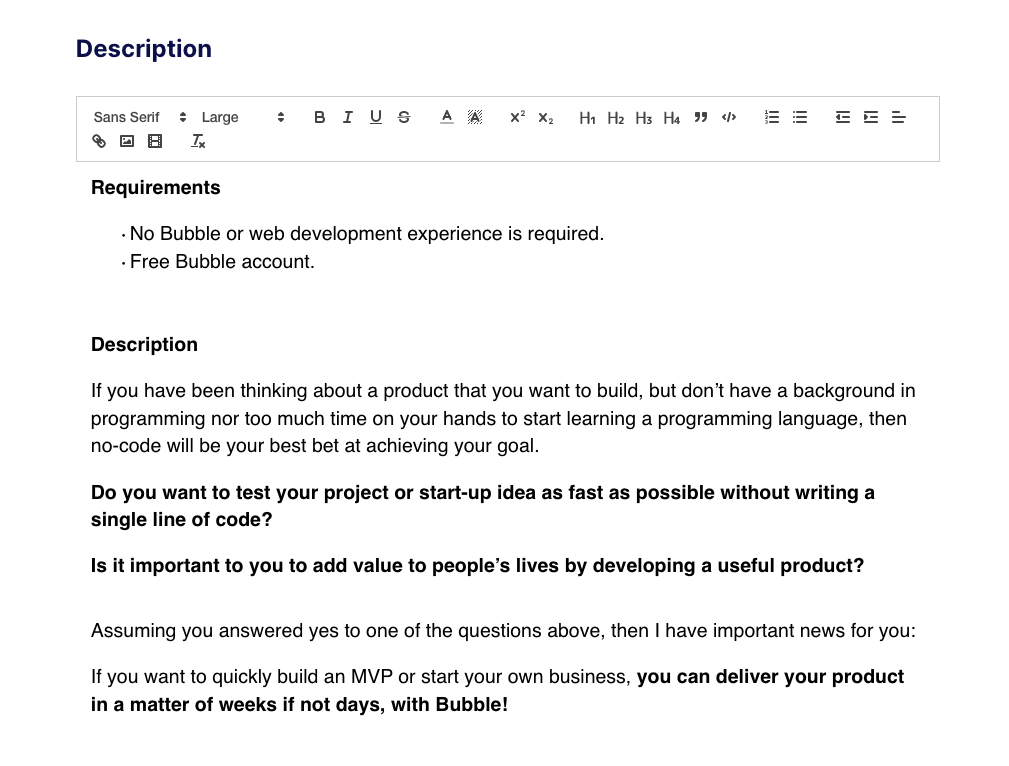The height and width of the screenshot is (766, 1009).
Task: Insert a video
Action: pos(155,141)
